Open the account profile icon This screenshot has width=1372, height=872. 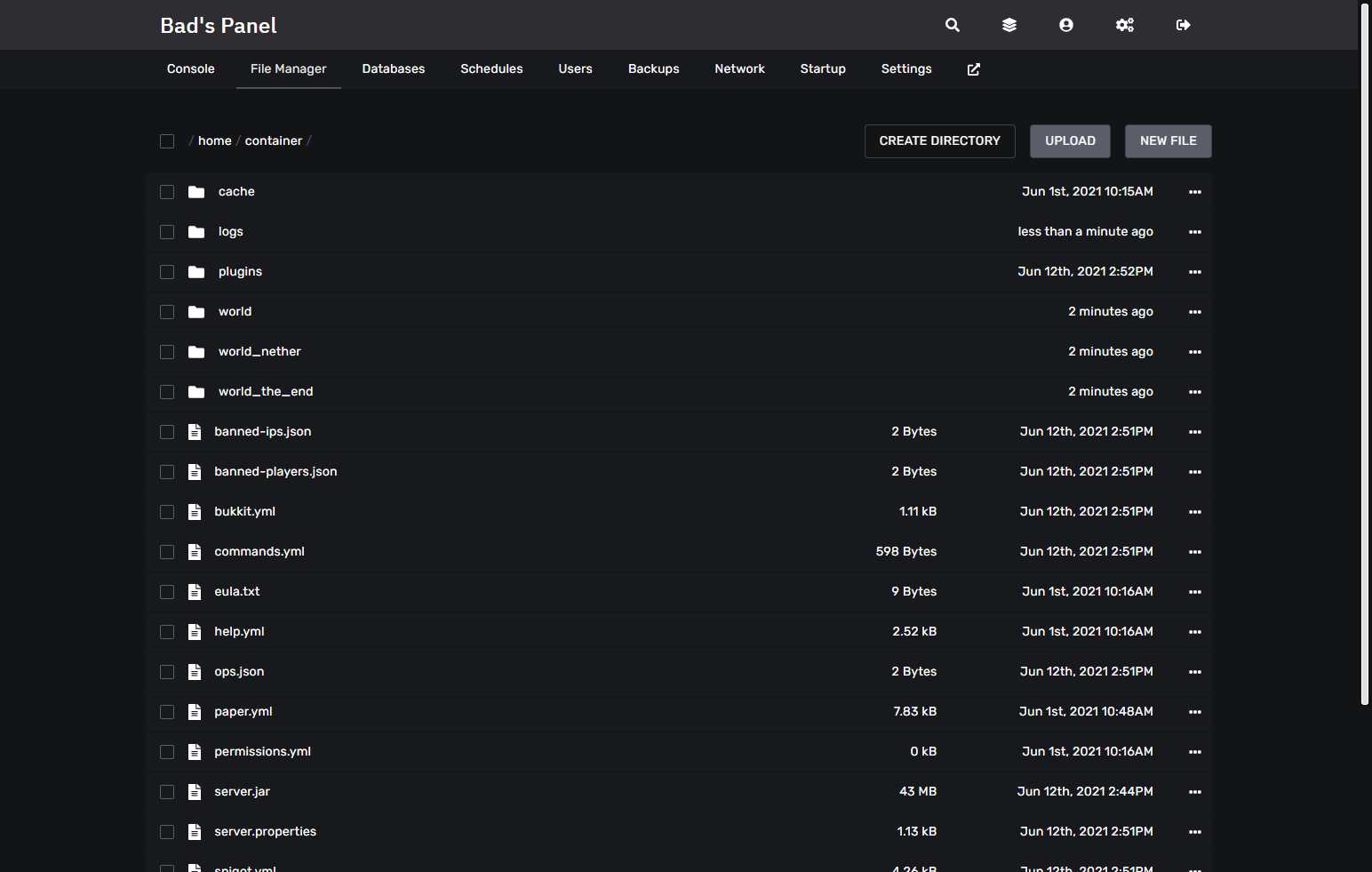(1065, 25)
